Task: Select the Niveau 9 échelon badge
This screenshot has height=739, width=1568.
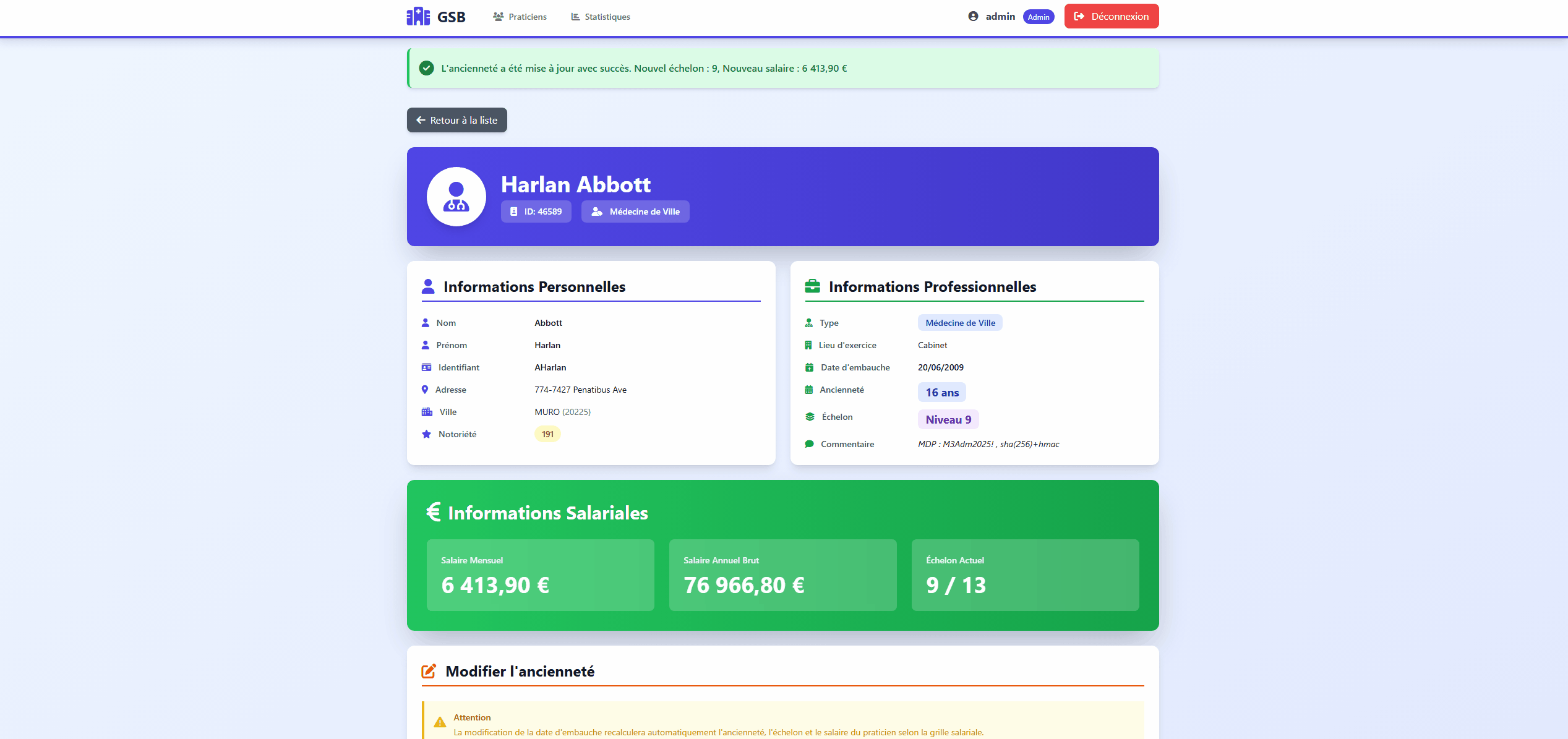Action: [x=948, y=419]
